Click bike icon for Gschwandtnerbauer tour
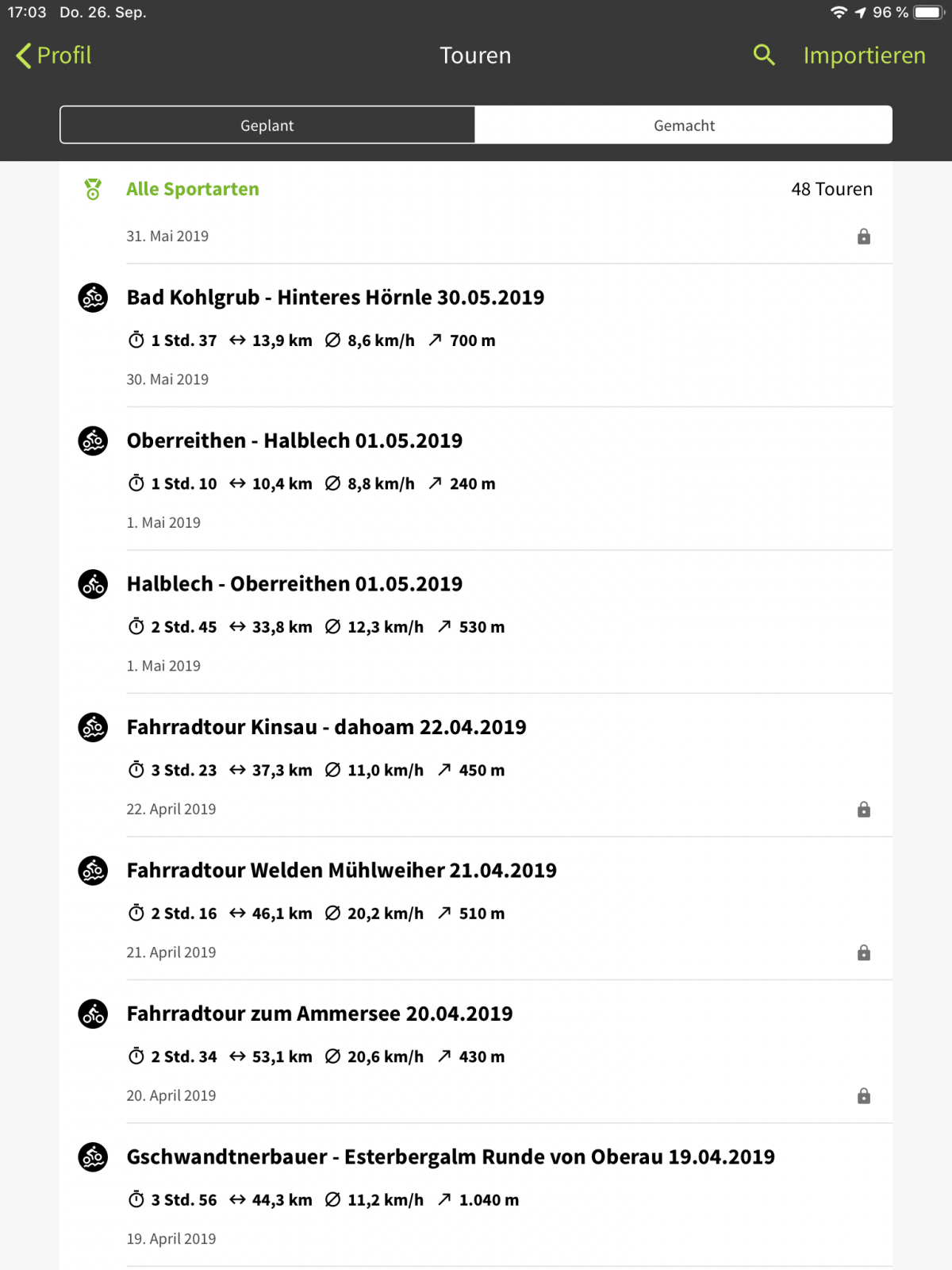 point(93,1157)
